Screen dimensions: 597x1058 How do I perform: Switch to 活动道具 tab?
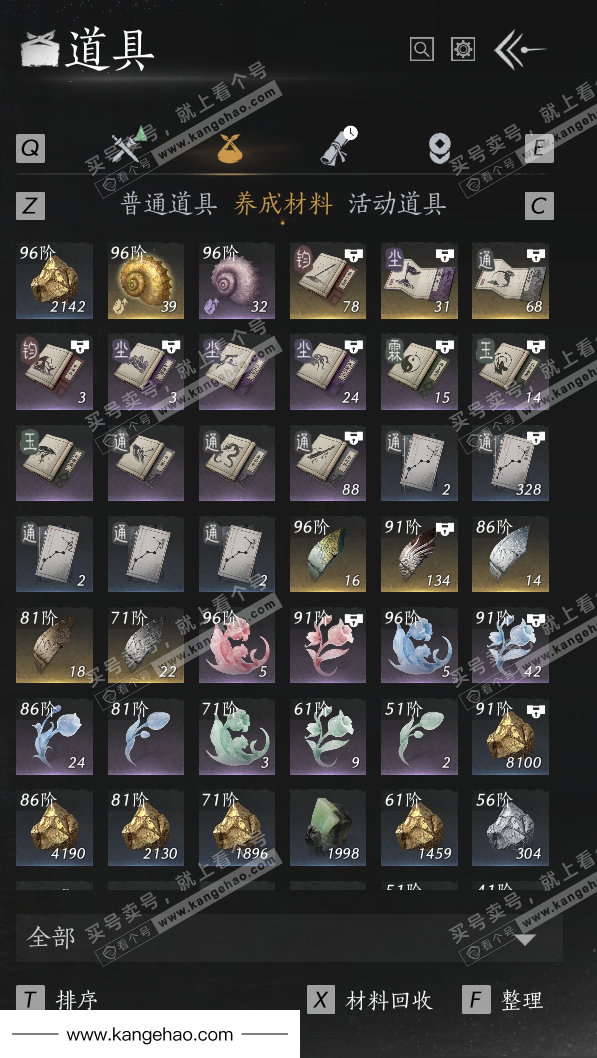[x=397, y=204]
